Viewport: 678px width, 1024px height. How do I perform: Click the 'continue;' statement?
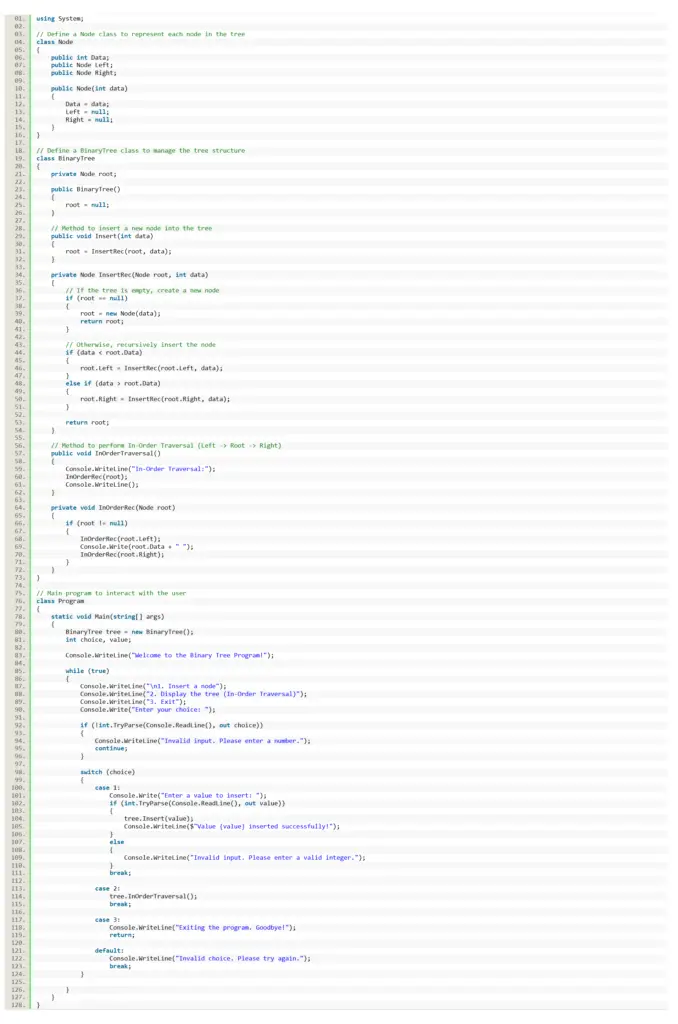click(111, 748)
